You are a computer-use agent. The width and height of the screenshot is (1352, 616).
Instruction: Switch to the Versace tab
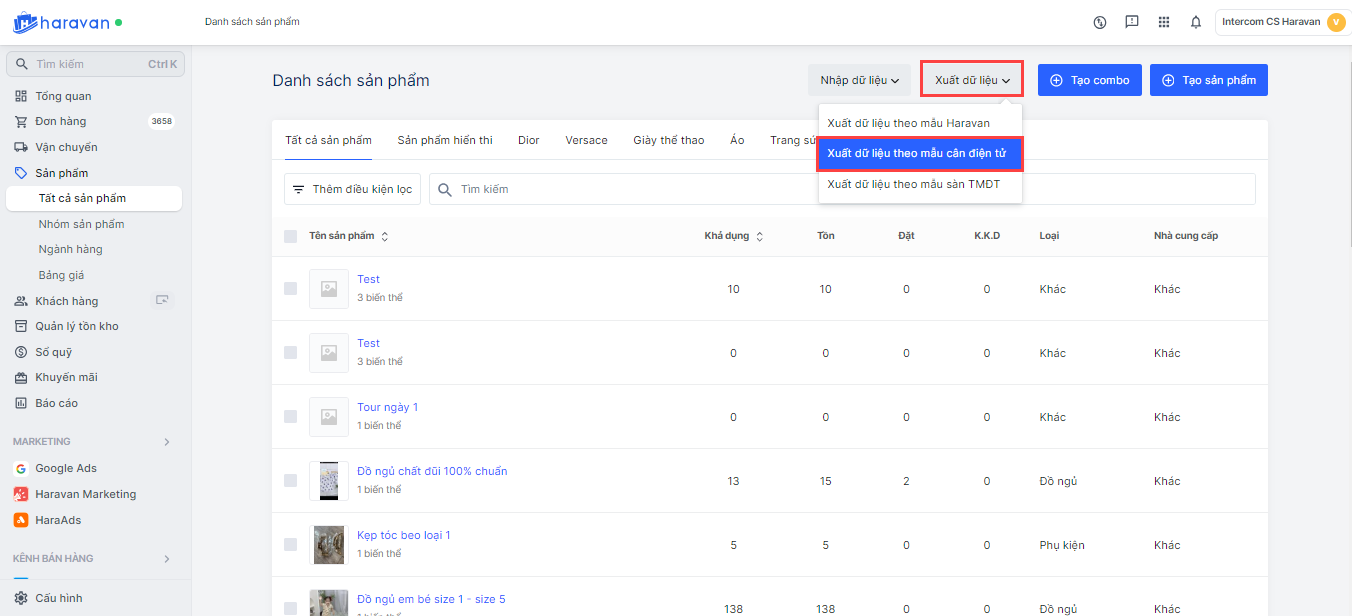(x=586, y=140)
